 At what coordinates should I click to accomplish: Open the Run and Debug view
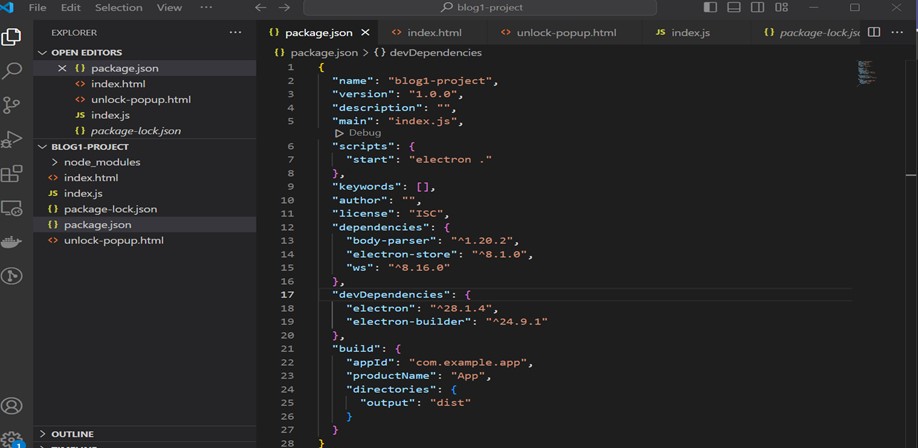pos(12,139)
